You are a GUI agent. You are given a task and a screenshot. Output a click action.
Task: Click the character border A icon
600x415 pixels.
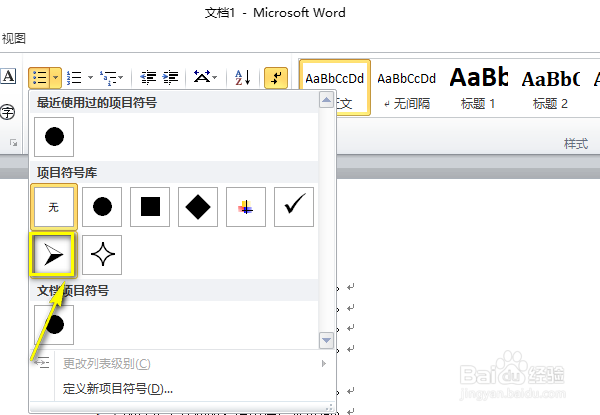click(x=8, y=76)
